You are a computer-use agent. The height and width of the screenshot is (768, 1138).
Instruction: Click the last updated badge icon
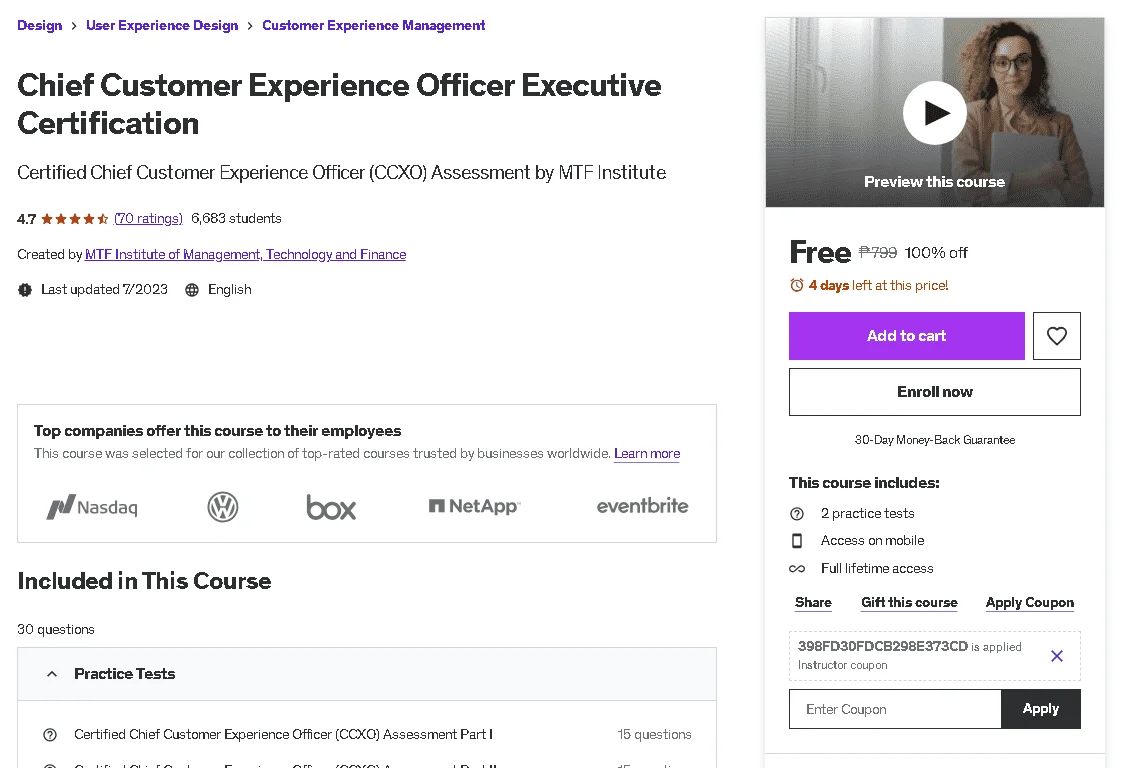[25, 290]
